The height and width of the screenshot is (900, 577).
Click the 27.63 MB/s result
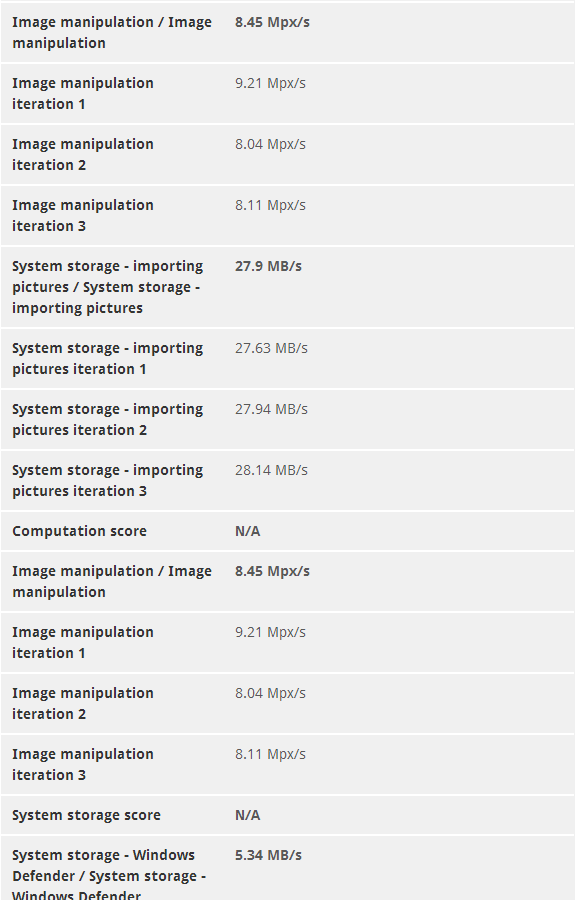coord(271,348)
